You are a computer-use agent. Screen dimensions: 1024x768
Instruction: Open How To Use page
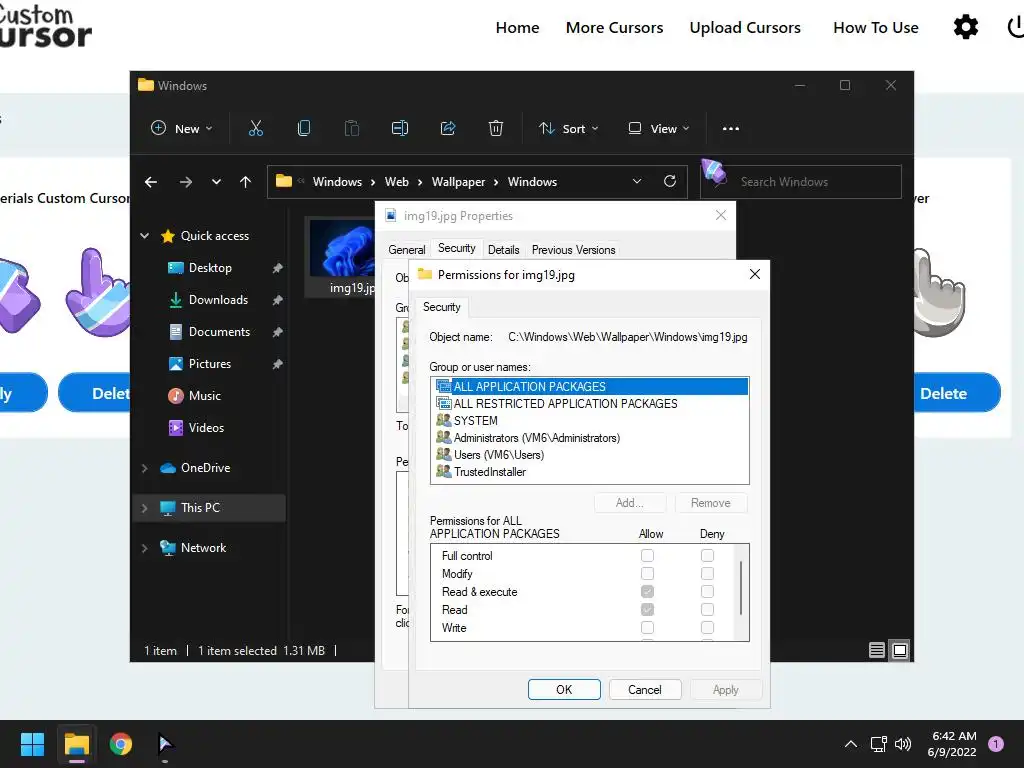click(876, 27)
